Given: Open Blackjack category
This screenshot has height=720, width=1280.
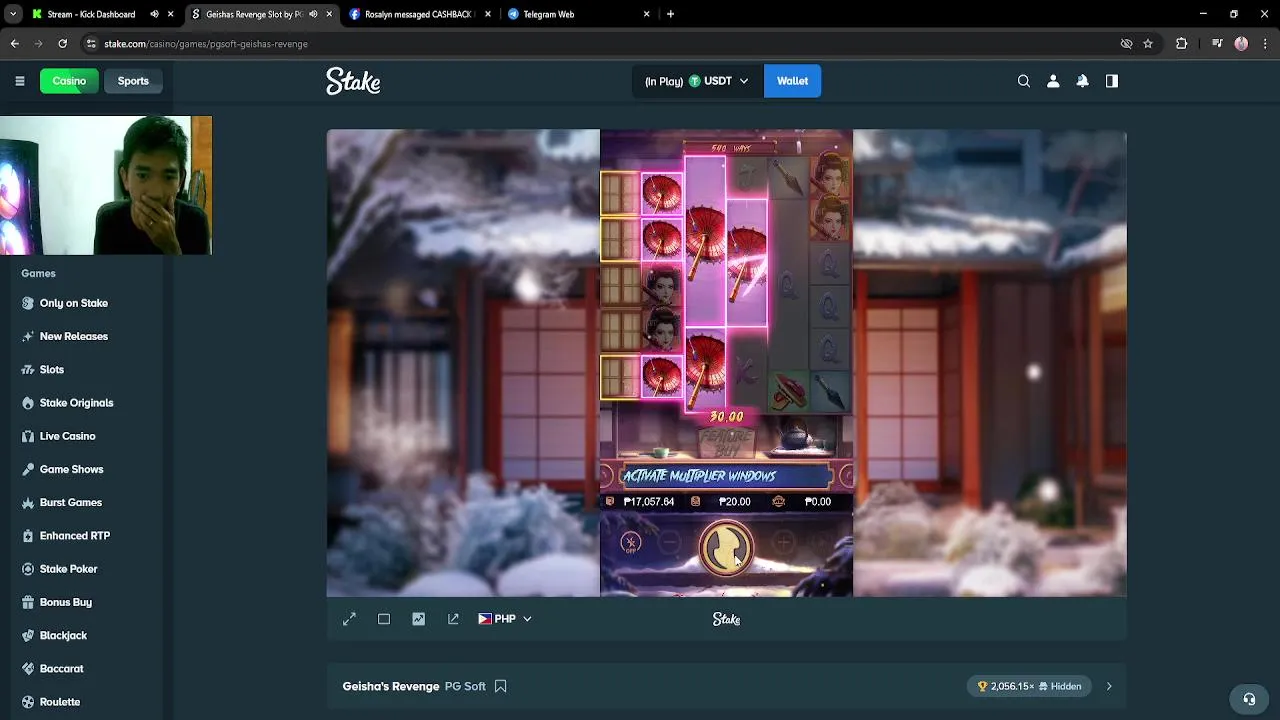Looking at the screenshot, I should coord(64,635).
